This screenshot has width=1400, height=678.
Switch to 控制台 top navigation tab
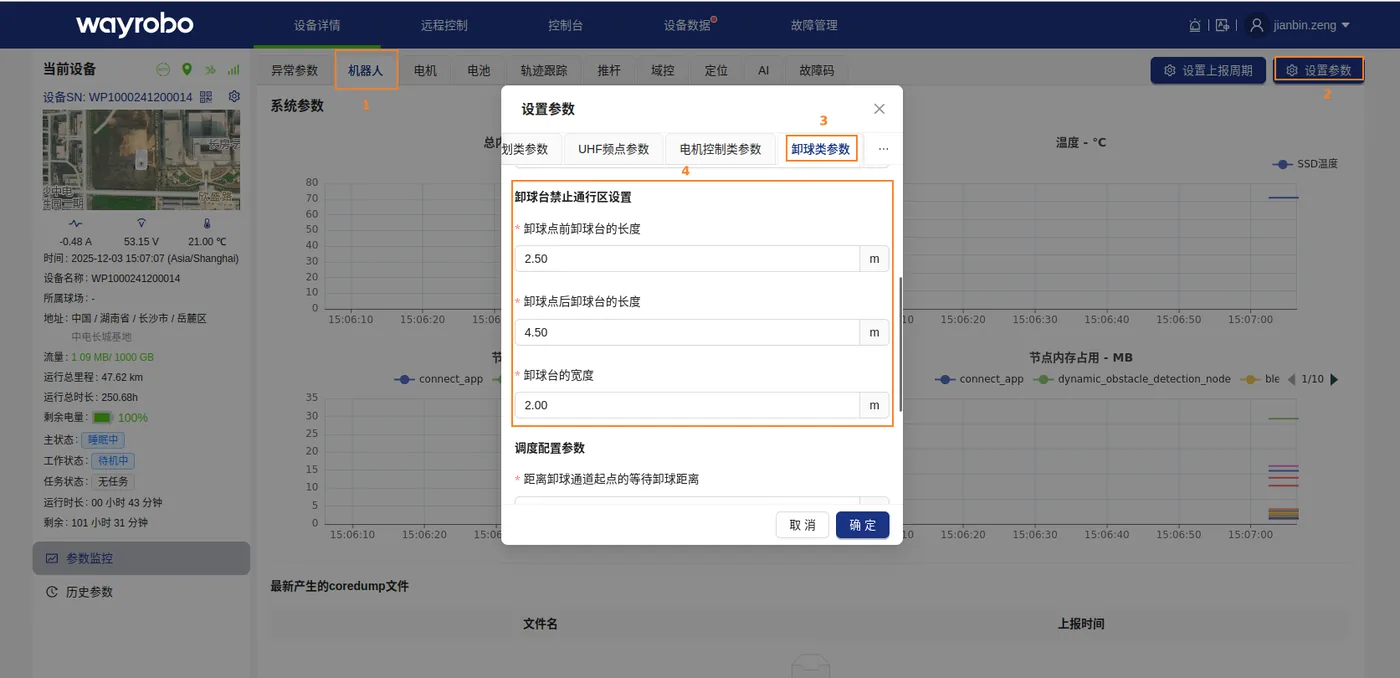(x=565, y=25)
